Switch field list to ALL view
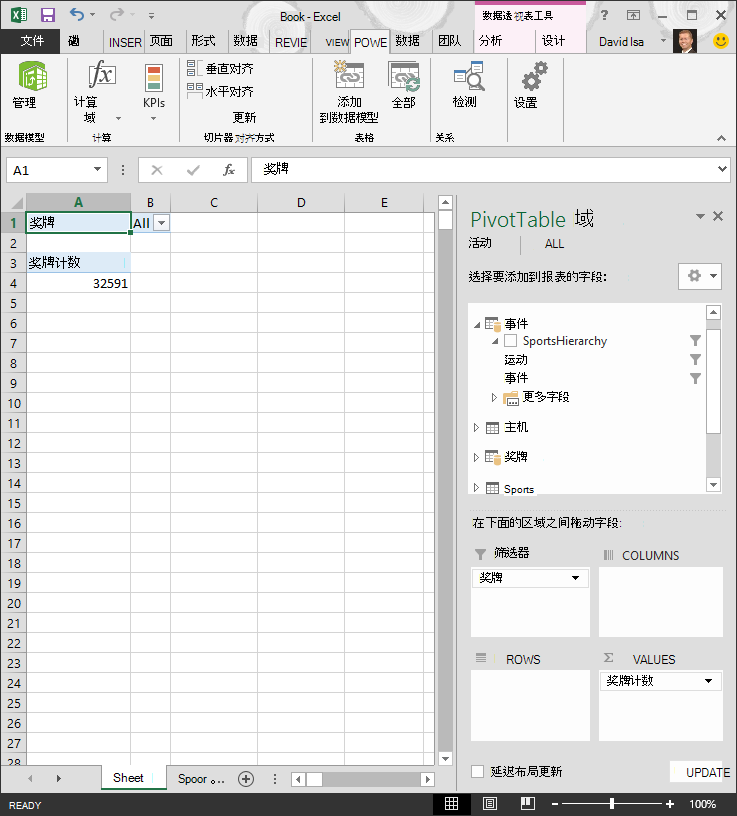This screenshot has height=816, width=737. [x=554, y=244]
